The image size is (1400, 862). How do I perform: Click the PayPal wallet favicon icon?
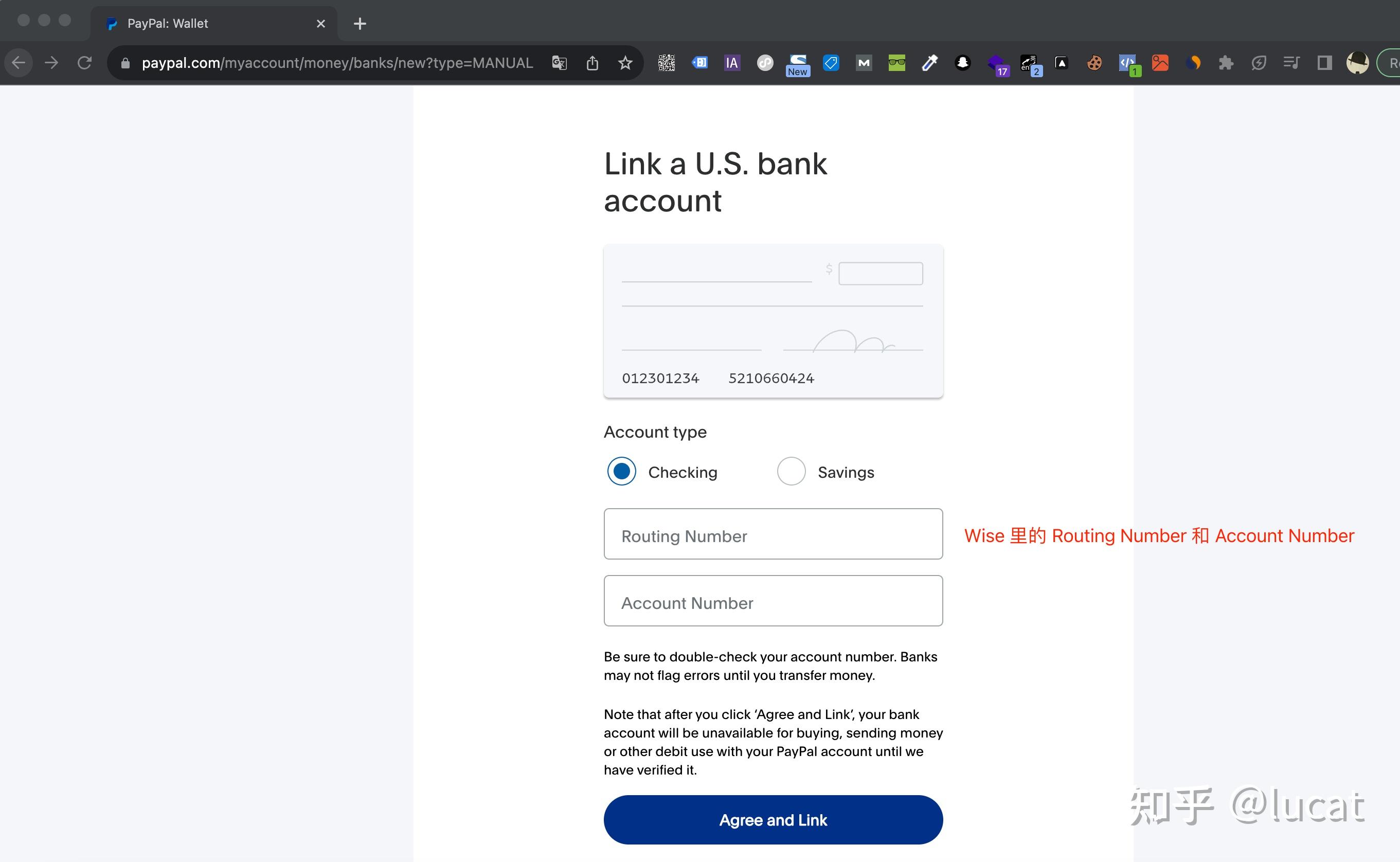tap(113, 23)
